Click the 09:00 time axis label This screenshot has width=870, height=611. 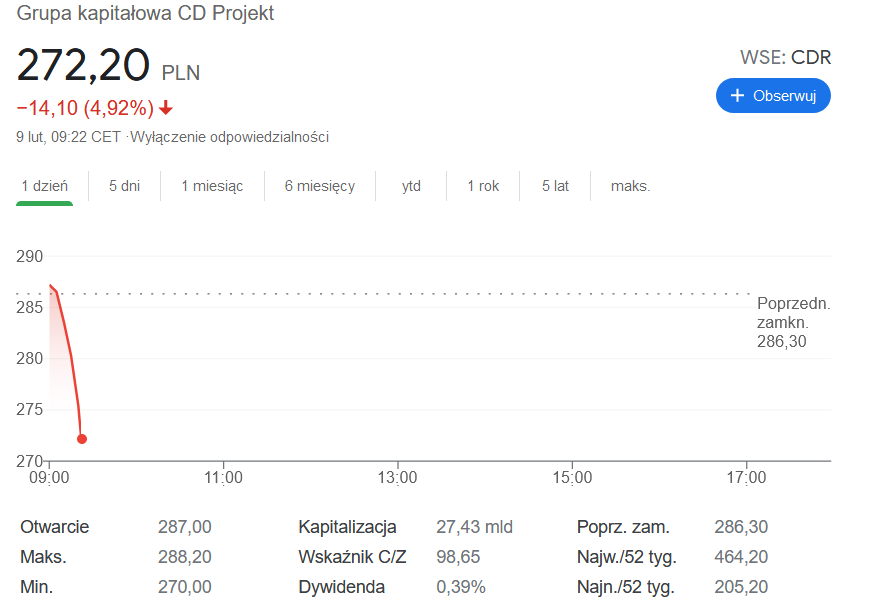pyautogui.click(x=49, y=477)
